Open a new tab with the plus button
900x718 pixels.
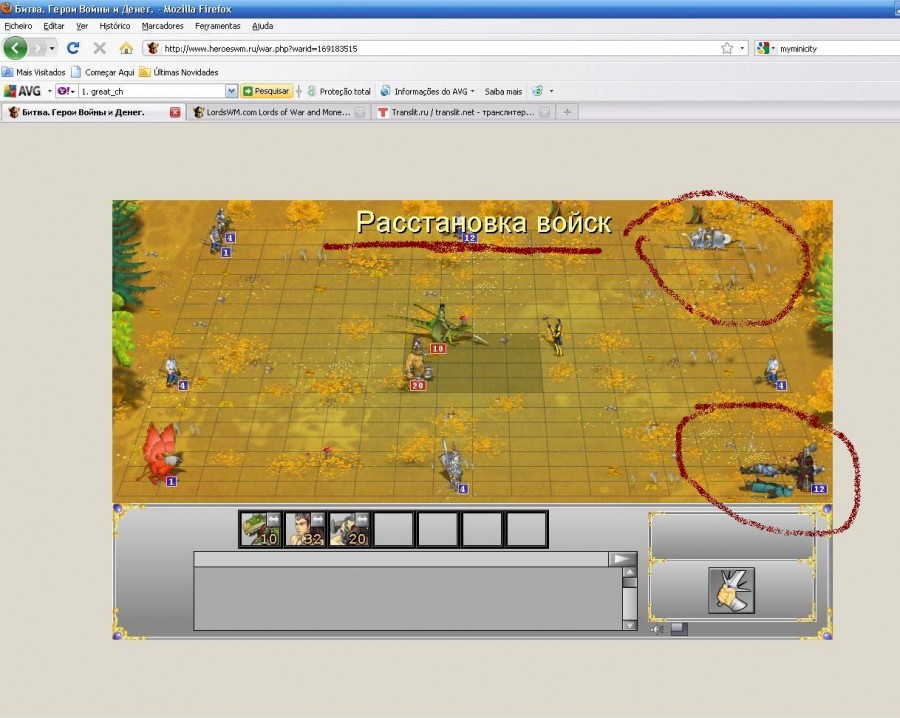click(567, 112)
